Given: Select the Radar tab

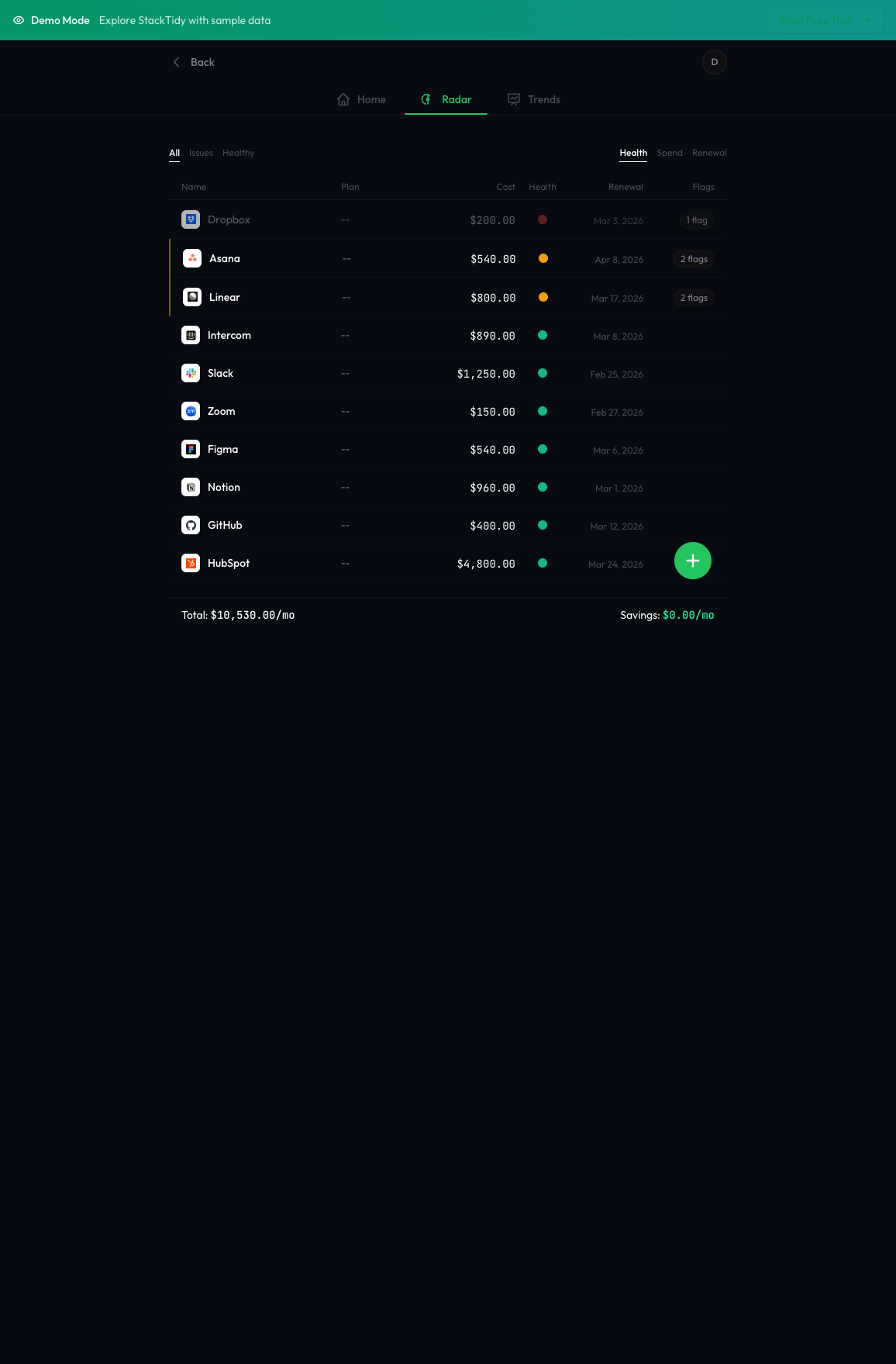Looking at the screenshot, I should pos(446,99).
